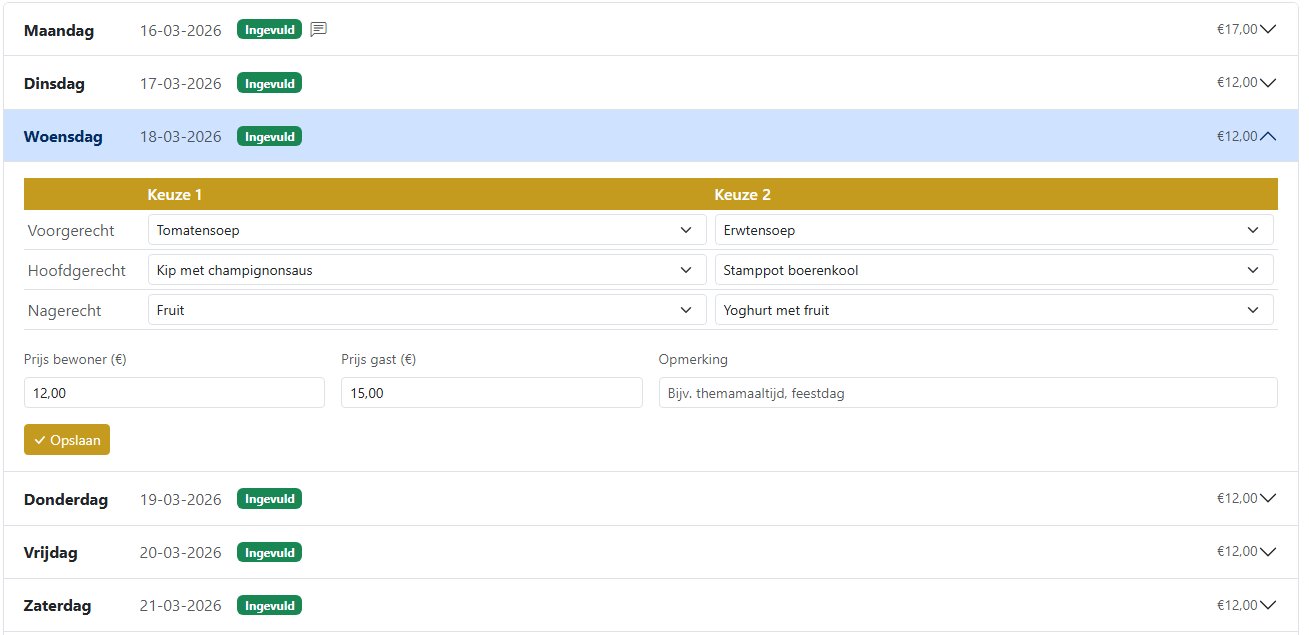Expand the Vrijdag row chevron
Image resolution: width=1309 pixels, height=635 pixels.
[1268, 551]
